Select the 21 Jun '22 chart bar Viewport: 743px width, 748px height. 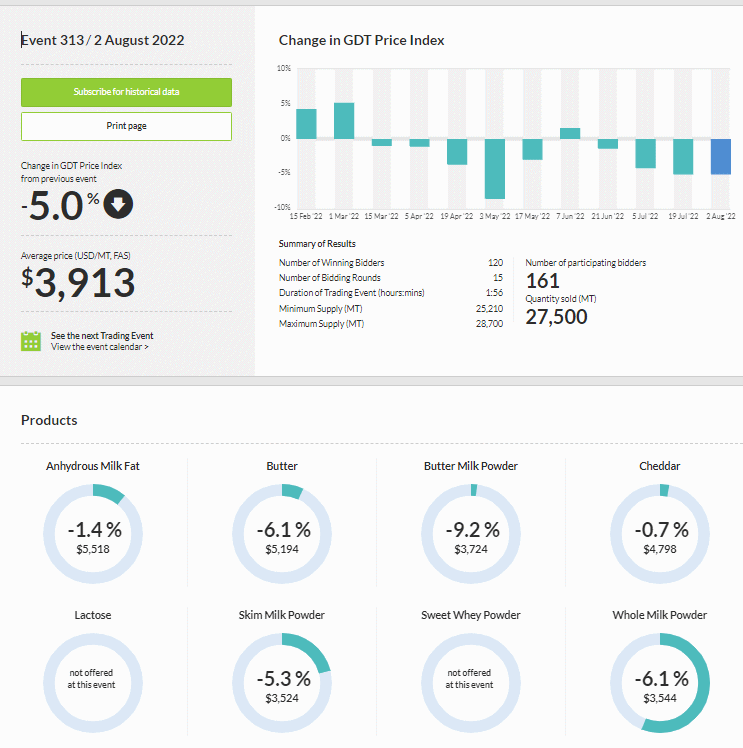point(608,144)
